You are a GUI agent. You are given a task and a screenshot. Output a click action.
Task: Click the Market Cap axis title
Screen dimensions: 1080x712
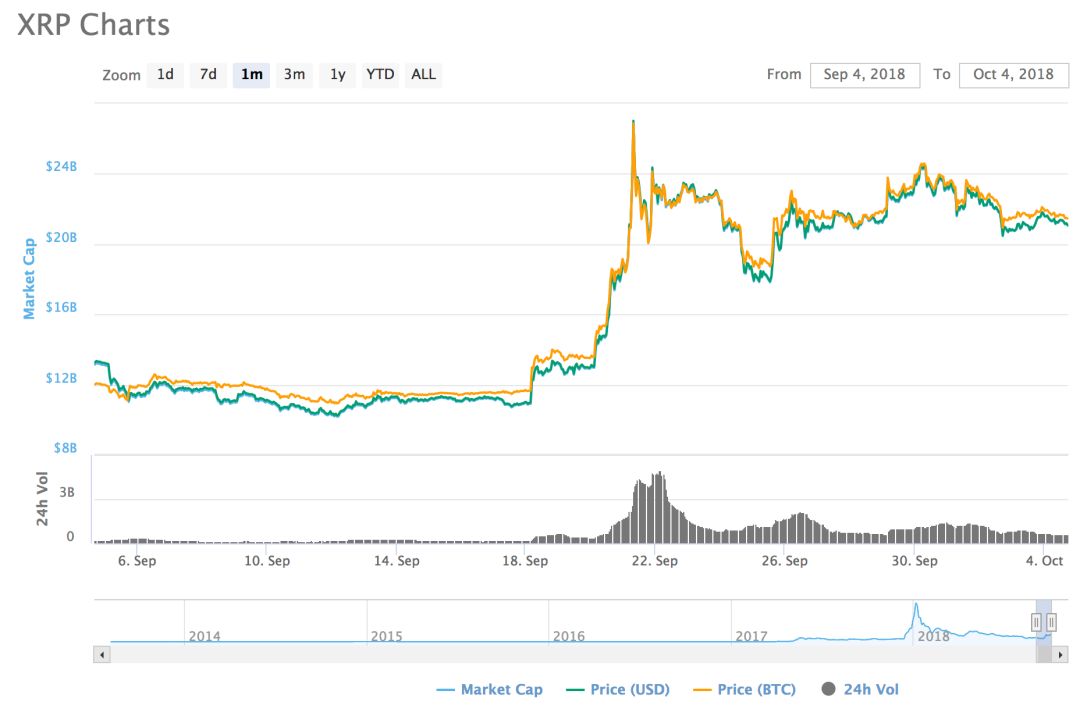(29, 279)
